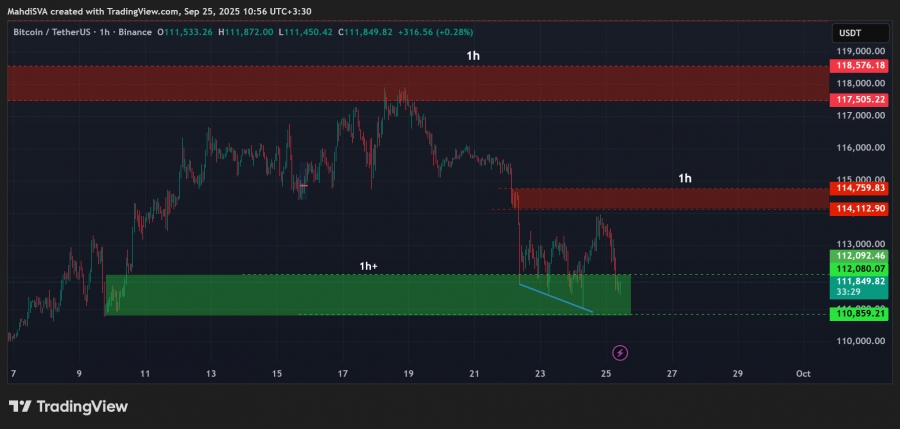Viewport: 900px width, 429px height.
Task: Click the purple lightning bolt event icon
Action: [620, 352]
